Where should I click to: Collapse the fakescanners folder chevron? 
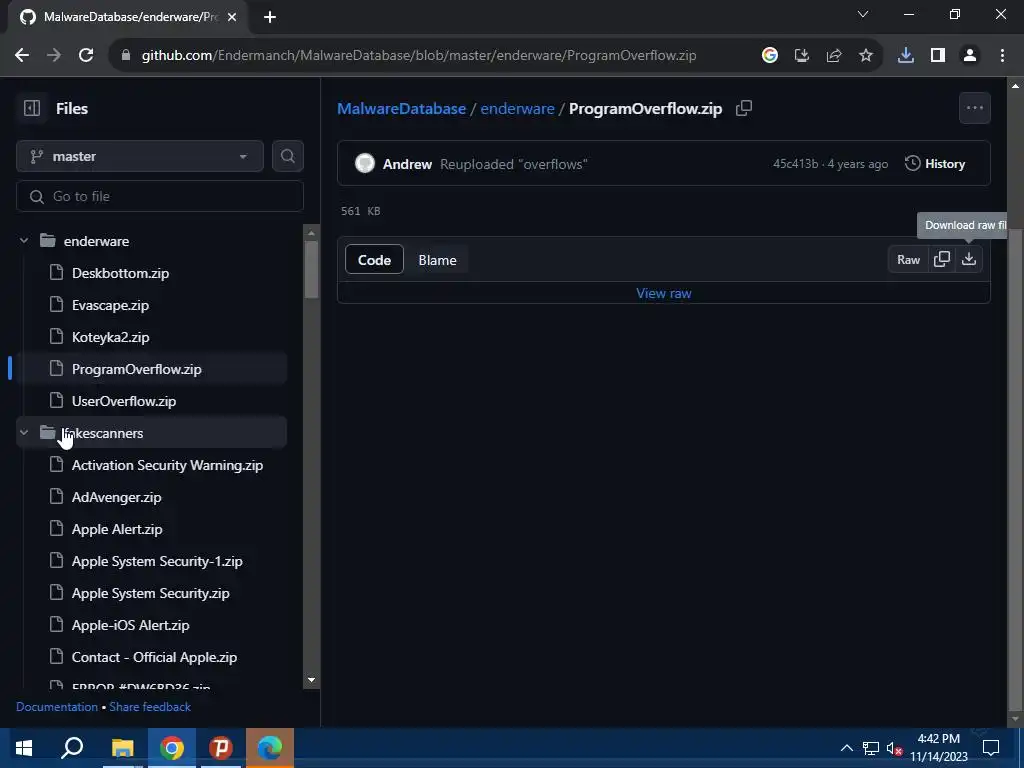[x=24, y=432]
